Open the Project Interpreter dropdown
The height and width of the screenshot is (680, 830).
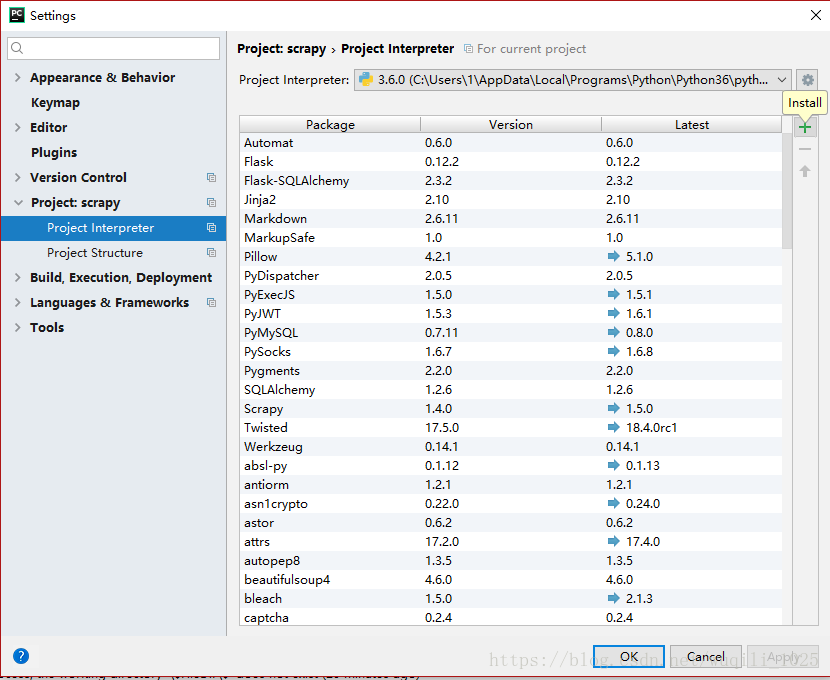[573, 80]
